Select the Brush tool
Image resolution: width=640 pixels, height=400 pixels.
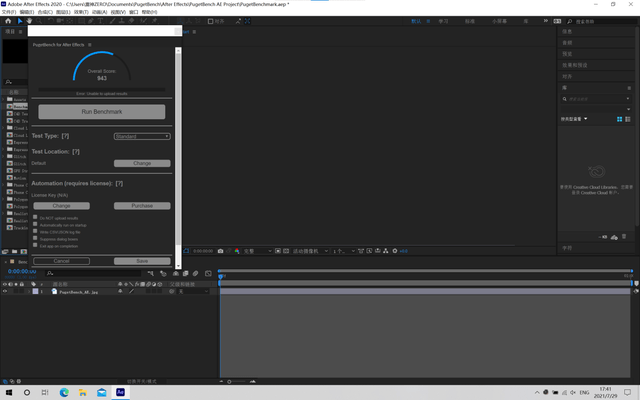(x=112, y=21)
